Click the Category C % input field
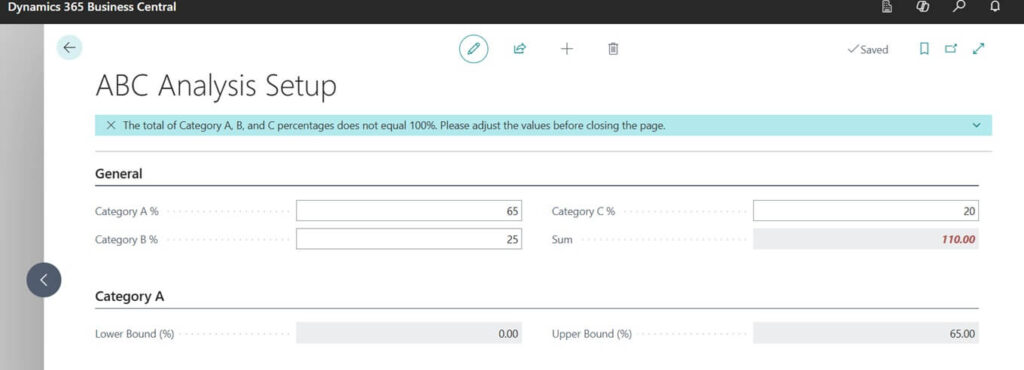The image size is (1024, 370). click(x=866, y=211)
